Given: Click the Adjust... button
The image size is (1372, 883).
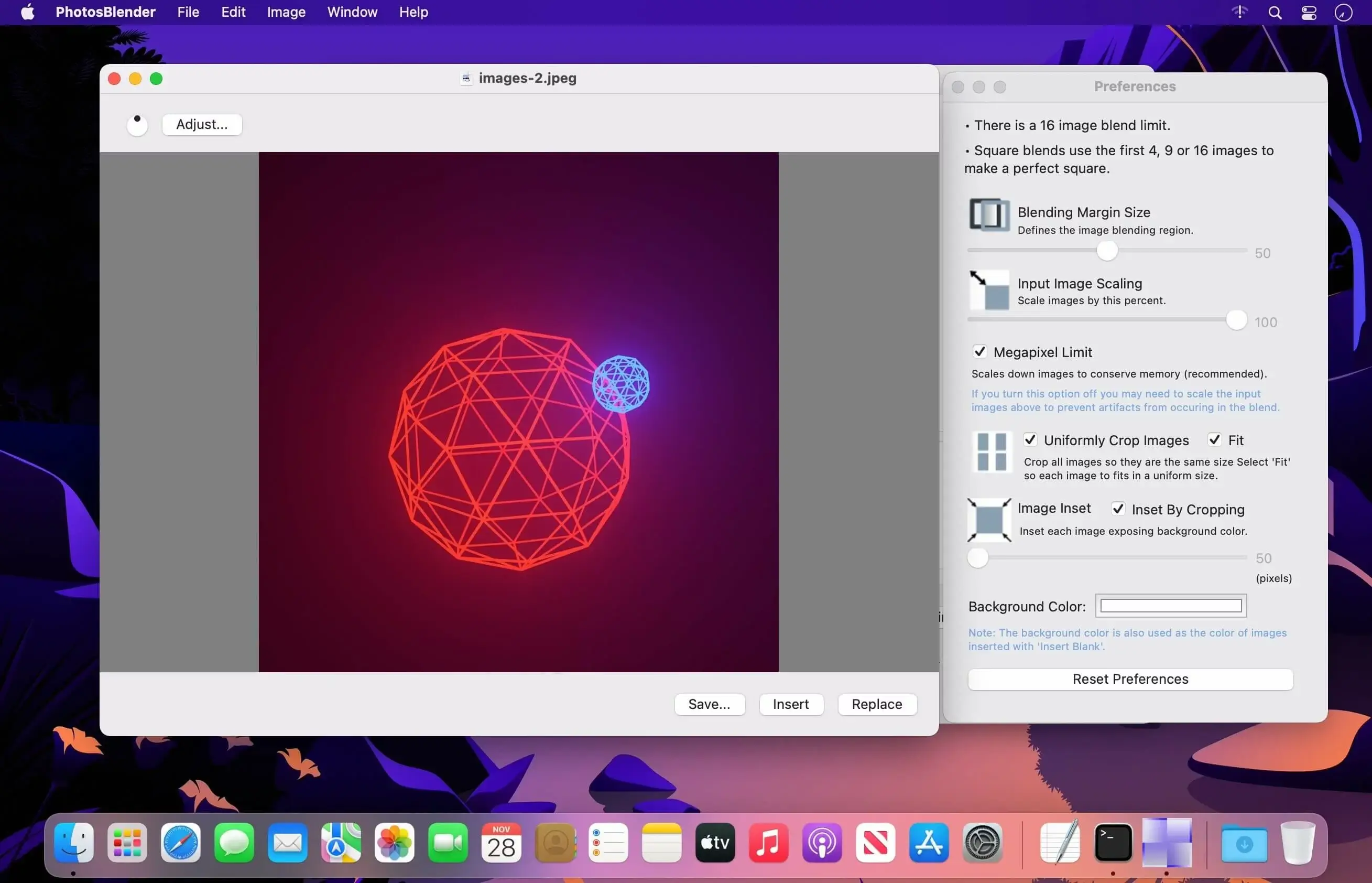Looking at the screenshot, I should click(202, 124).
